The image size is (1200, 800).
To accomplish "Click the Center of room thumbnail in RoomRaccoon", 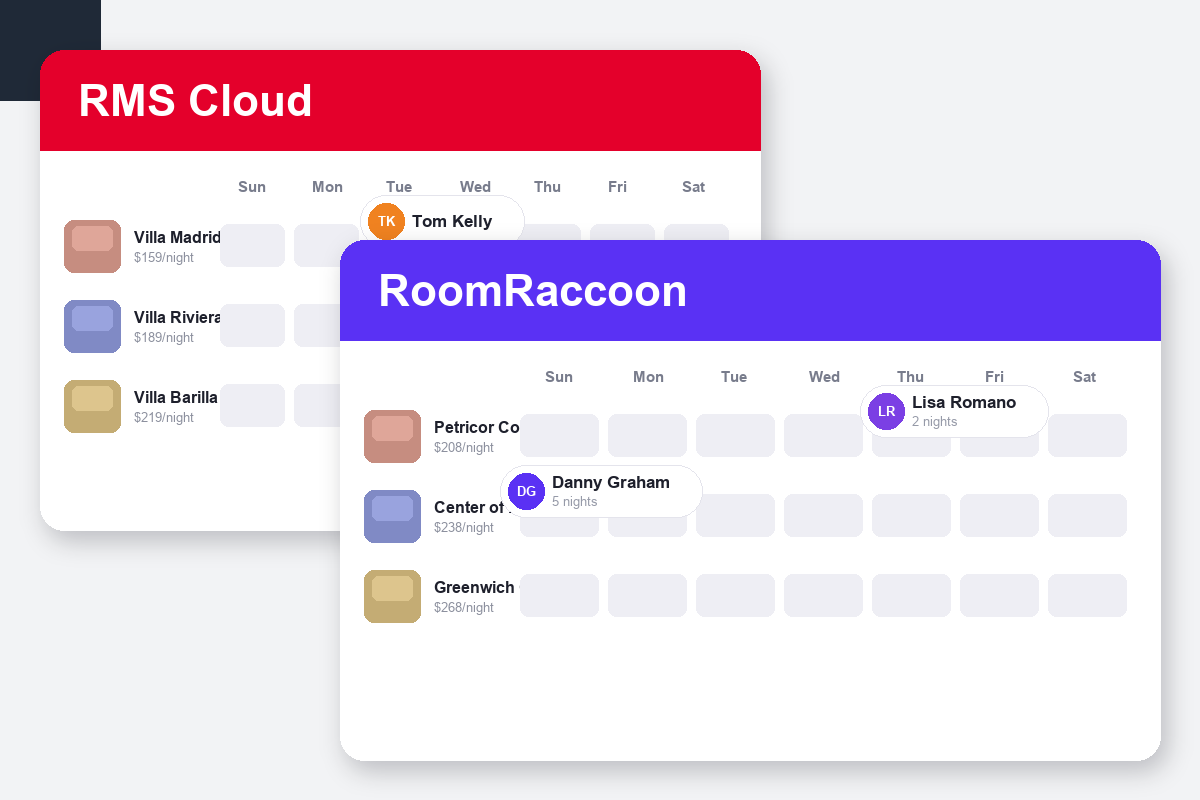I will click(x=392, y=516).
